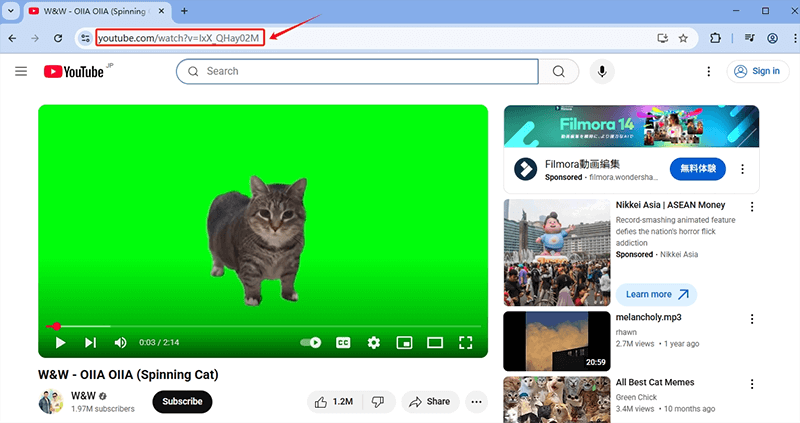
Task: Open video player settings gear
Action: [x=374, y=342]
